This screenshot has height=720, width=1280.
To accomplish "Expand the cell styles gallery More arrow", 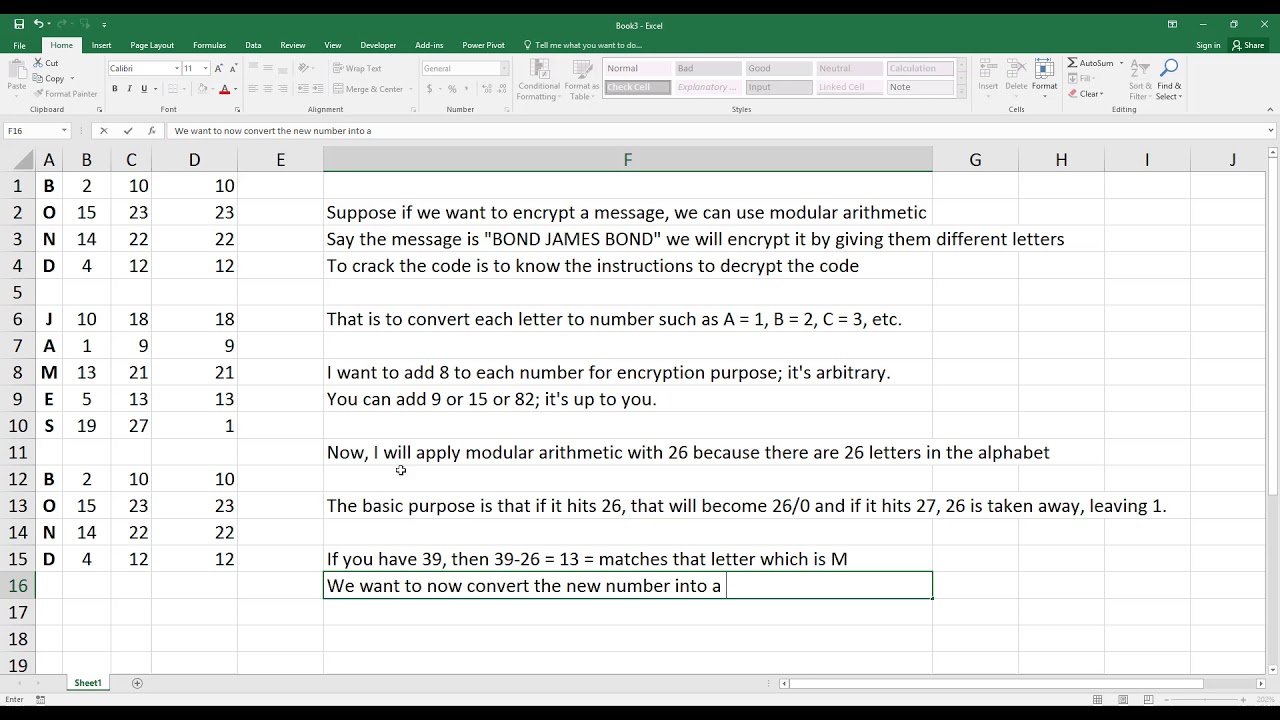I will [963, 90].
